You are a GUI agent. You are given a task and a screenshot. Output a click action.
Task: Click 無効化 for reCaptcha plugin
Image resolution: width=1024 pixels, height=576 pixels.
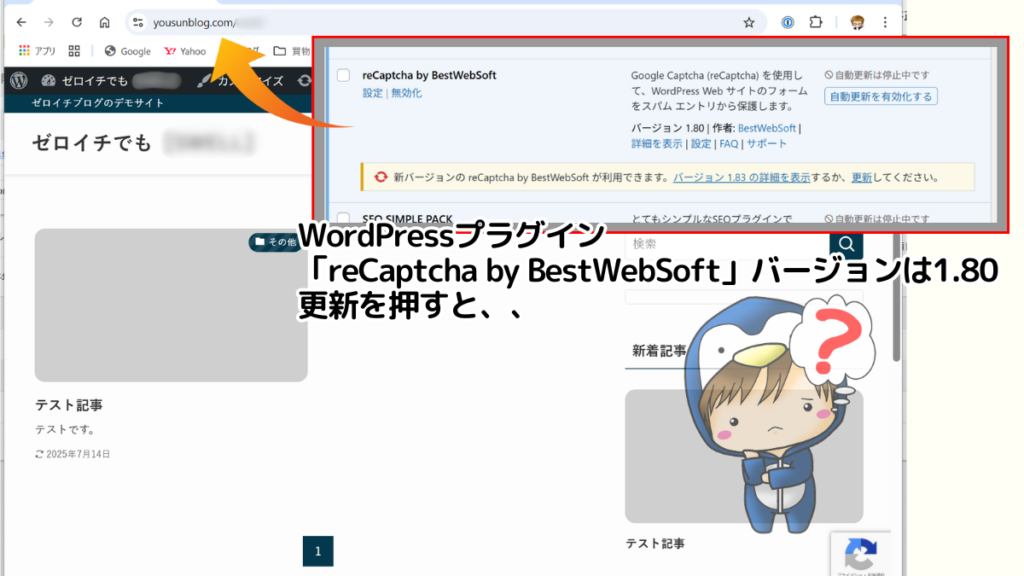[406, 93]
